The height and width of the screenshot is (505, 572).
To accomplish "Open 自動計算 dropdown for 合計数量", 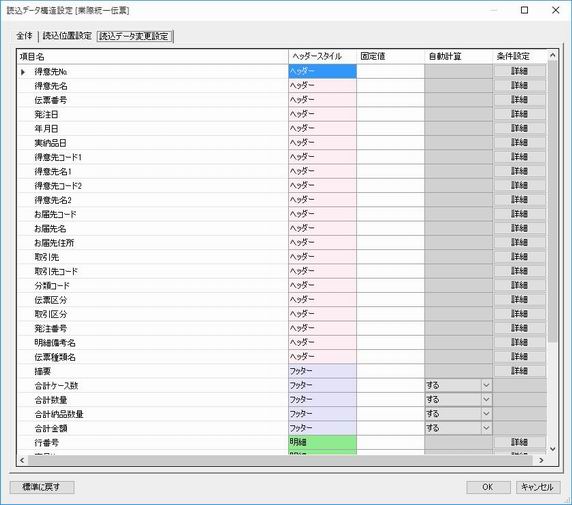I will coord(486,399).
